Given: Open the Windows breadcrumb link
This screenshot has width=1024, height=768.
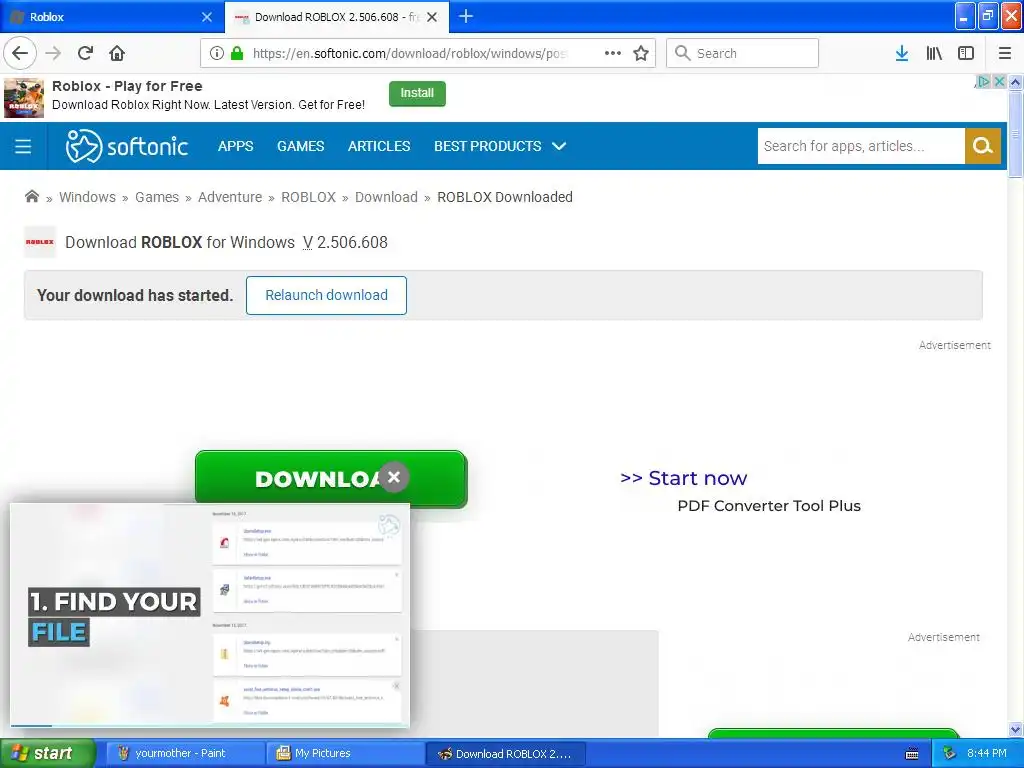Looking at the screenshot, I should 88,197.
